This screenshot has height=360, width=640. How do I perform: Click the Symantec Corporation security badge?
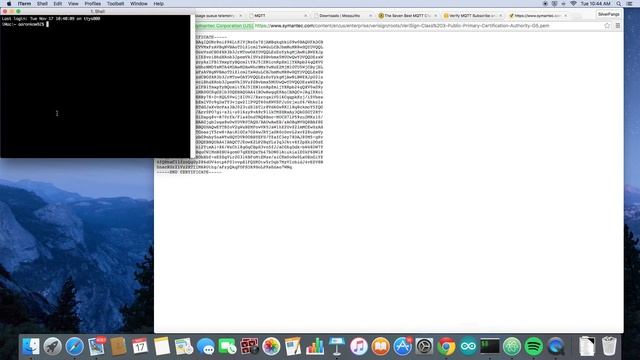pos(224,26)
